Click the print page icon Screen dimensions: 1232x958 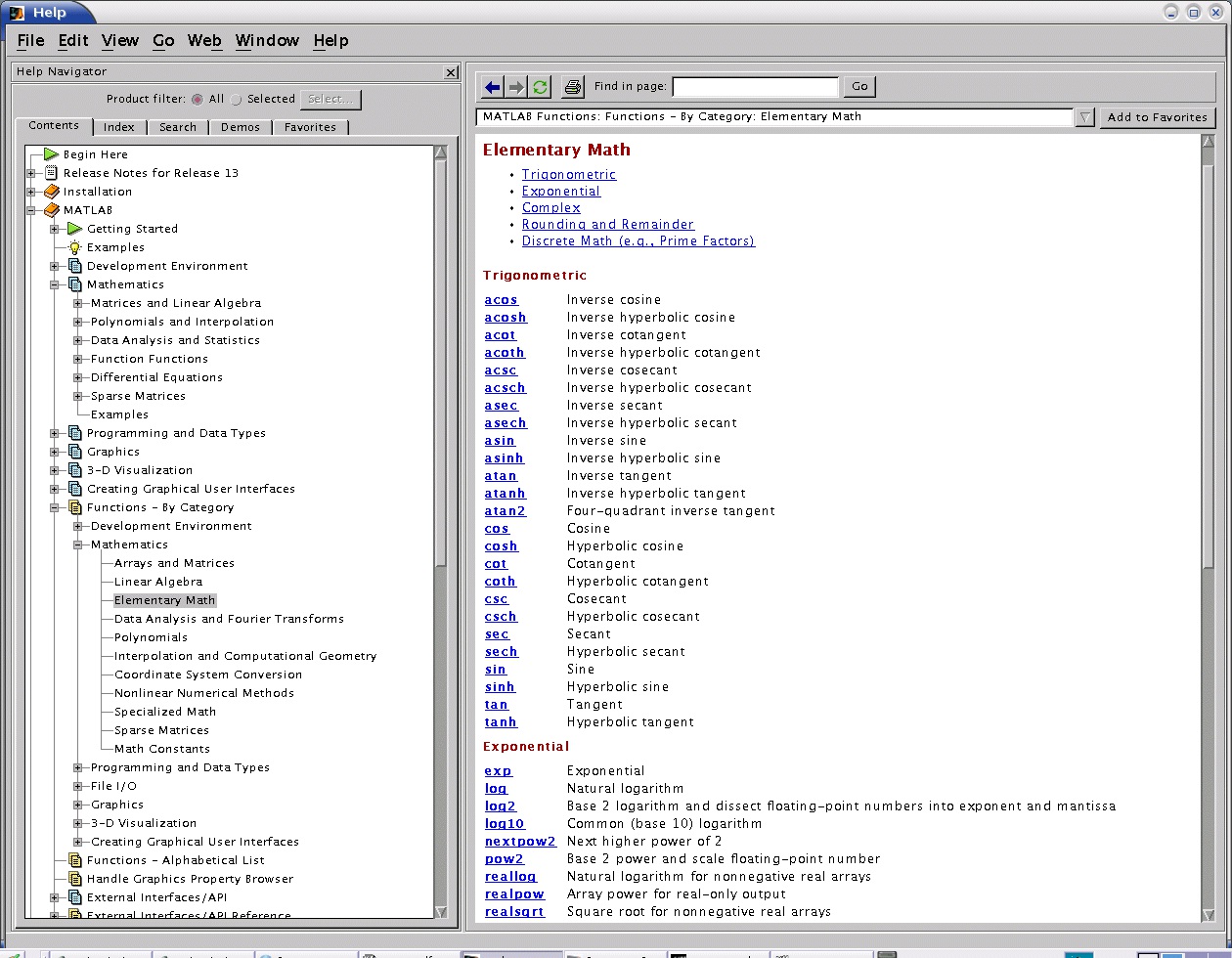coord(572,87)
